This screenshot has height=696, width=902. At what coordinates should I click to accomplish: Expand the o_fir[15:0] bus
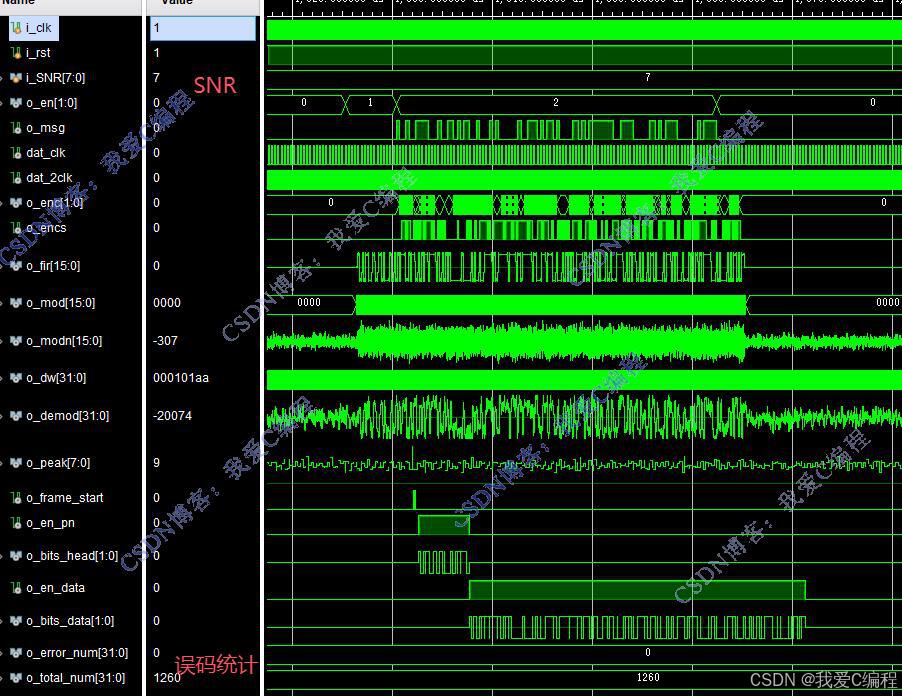coord(2,266)
